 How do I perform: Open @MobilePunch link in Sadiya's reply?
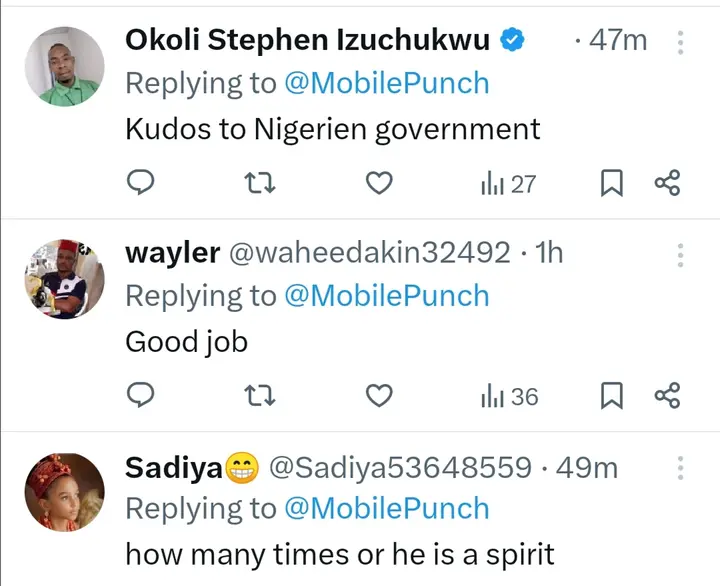[x=387, y=509]
